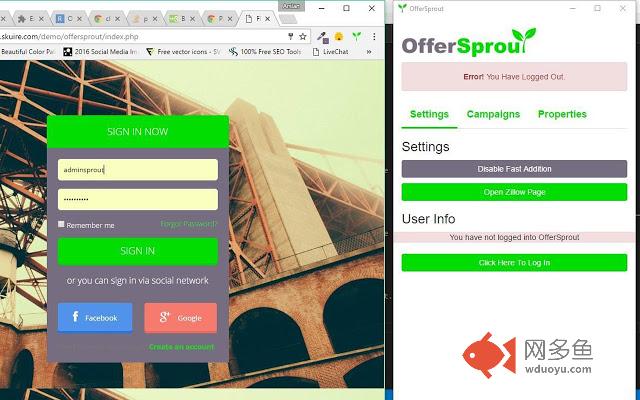Open the Create an account link
640x400 pixels.
pos(181,347)
